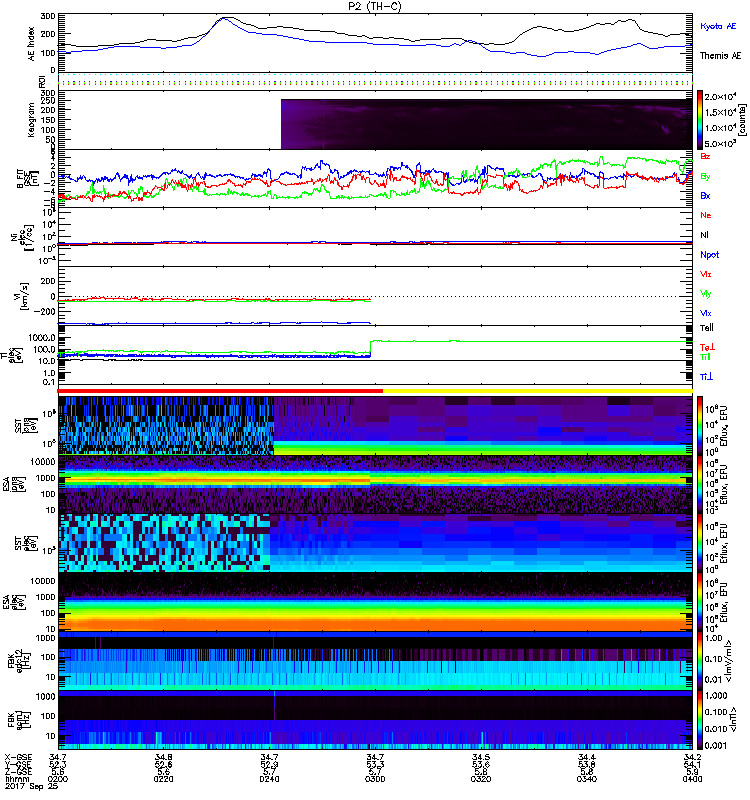Click the yellow segment of mode bar
Screen dimensions: 750x800
537,391
